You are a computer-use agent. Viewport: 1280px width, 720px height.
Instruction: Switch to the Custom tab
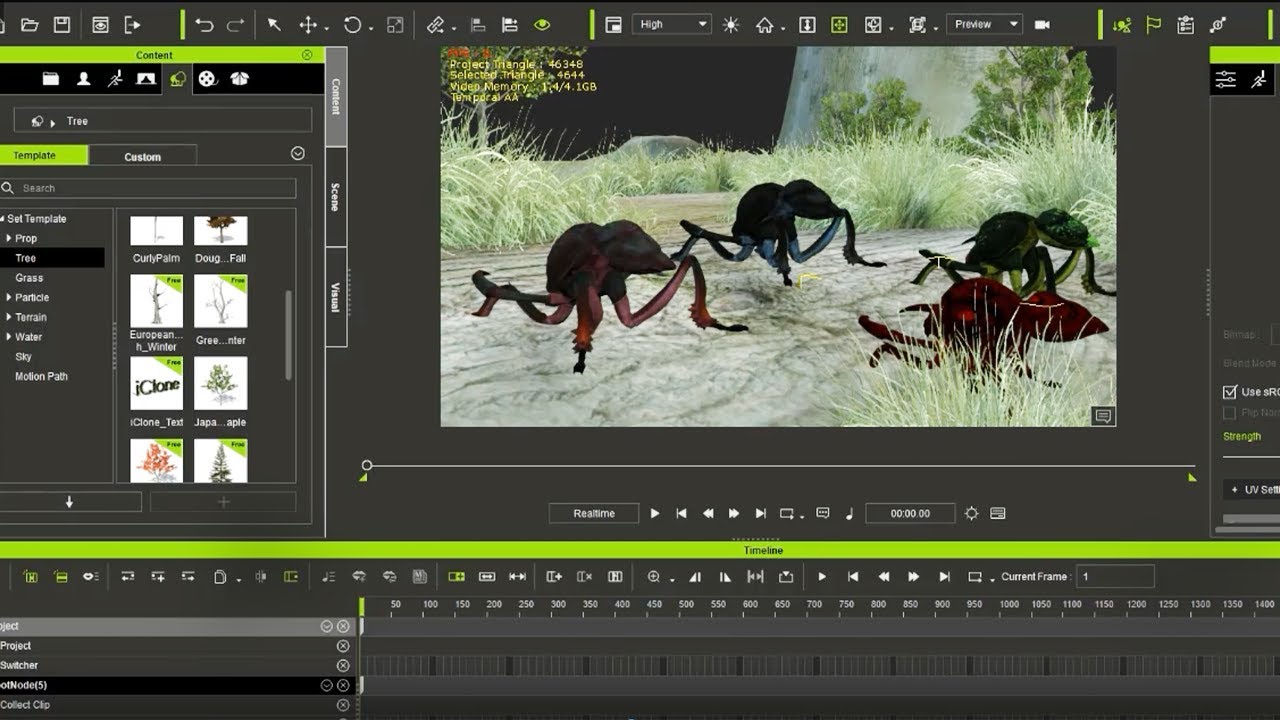click(142, 156)
